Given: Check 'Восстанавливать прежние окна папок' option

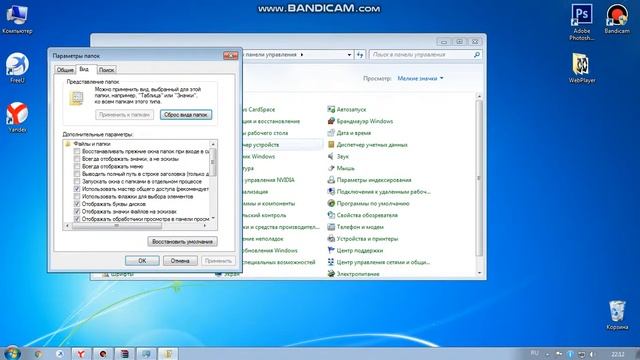Looking at the screenshot, I should [x=77, y=151].
